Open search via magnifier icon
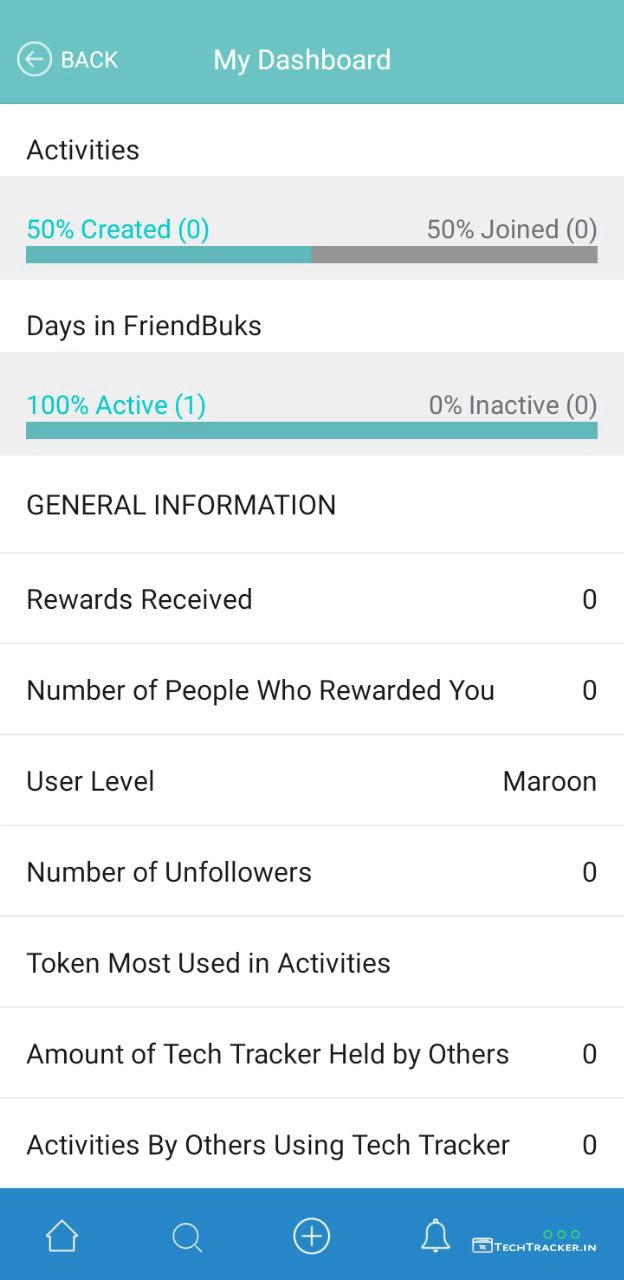Viewport: 624px width, 1280px height. (x=187, y=1238)
